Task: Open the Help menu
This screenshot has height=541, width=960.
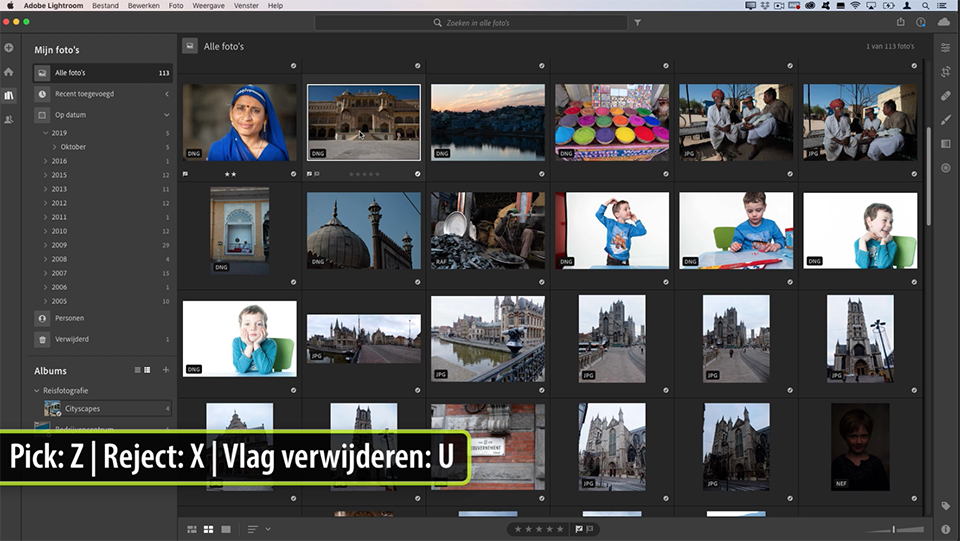Action: point(276,6)
